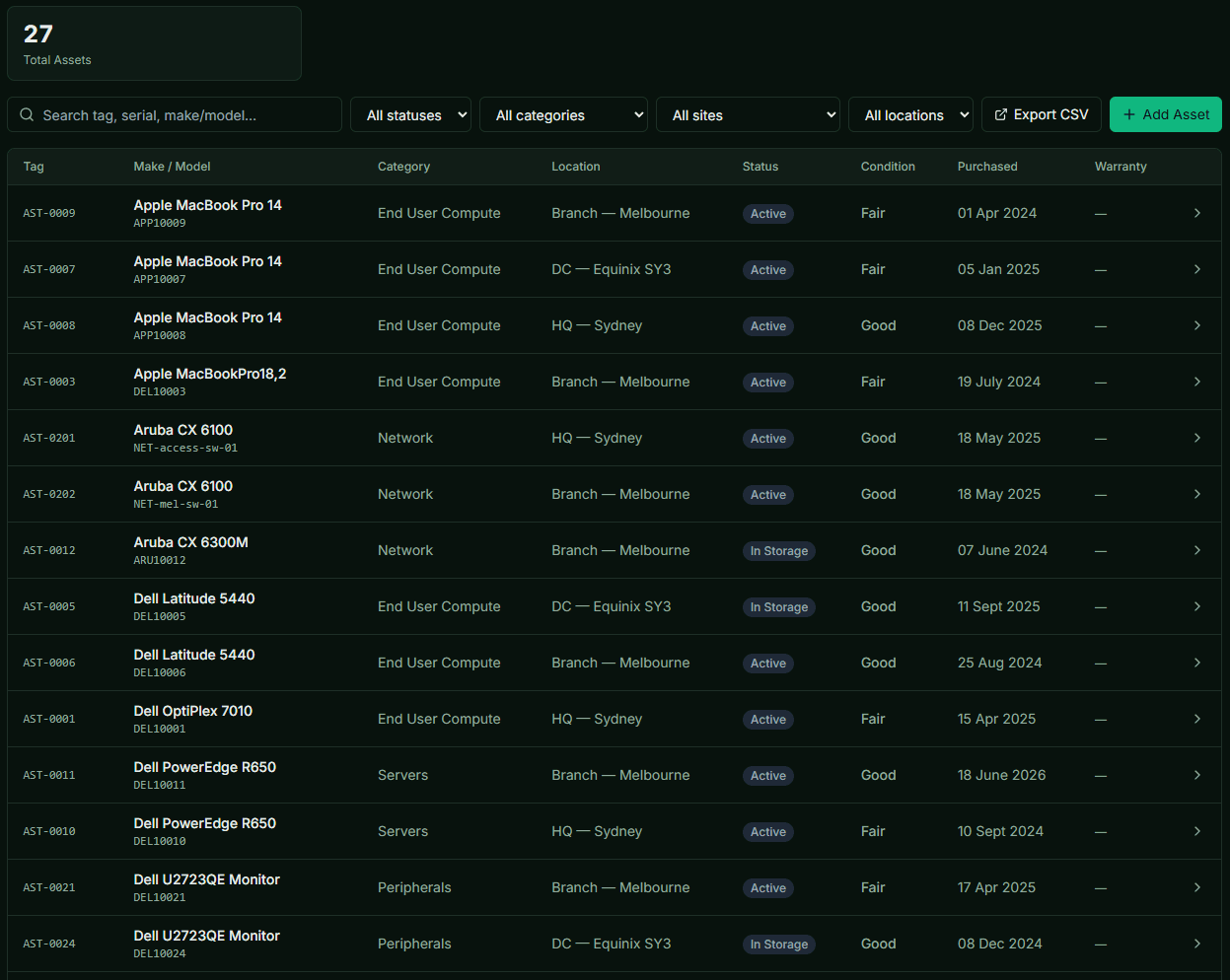Click the Make / Model column header
This screenshot has height=980, width=1230.
172,167
